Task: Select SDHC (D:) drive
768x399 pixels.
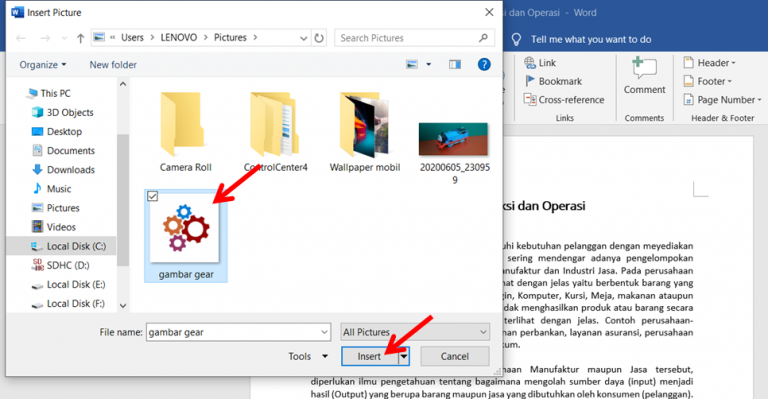Action: tap(61, 265)
